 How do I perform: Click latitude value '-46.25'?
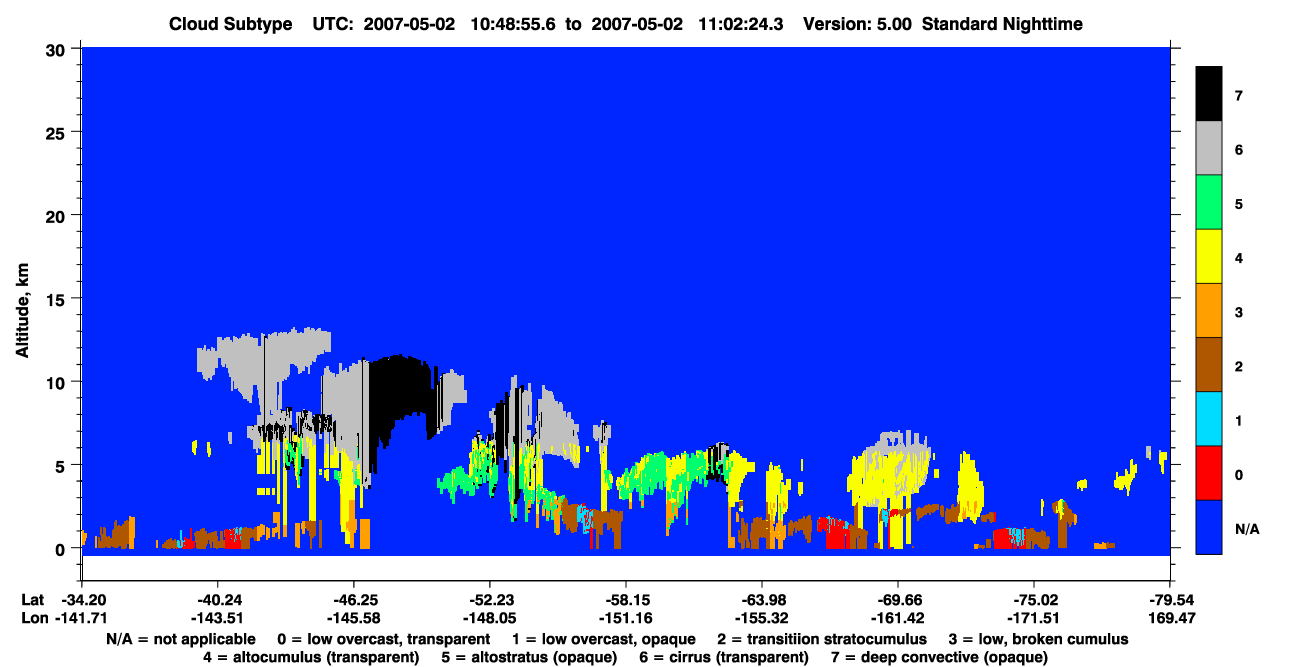point(353,599)
